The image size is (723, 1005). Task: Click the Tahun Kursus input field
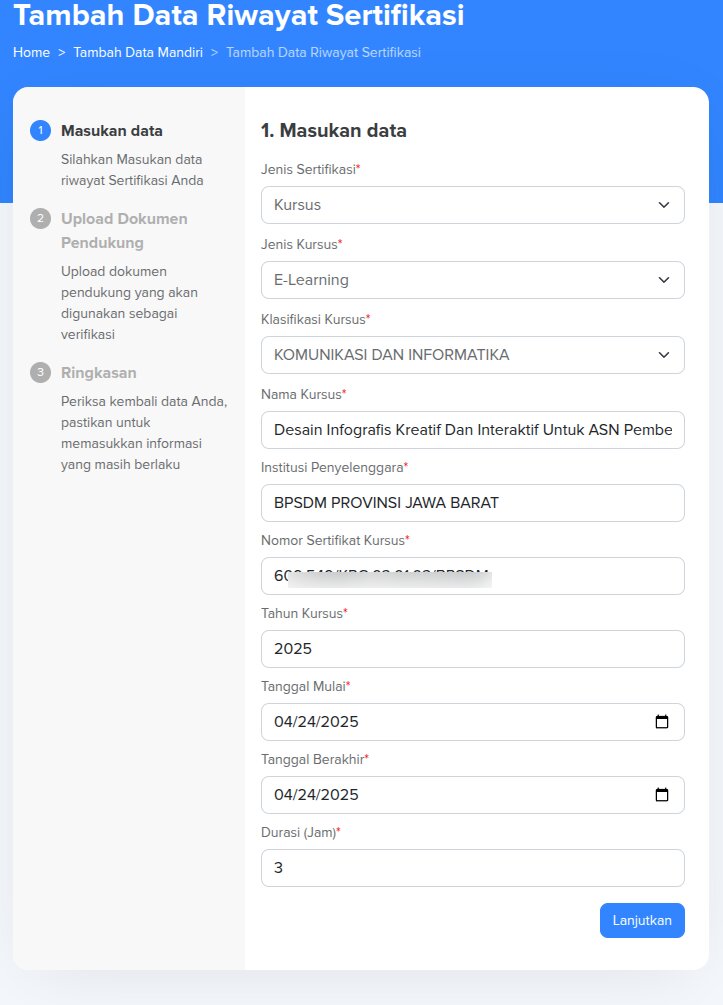[x=472, y=649]
